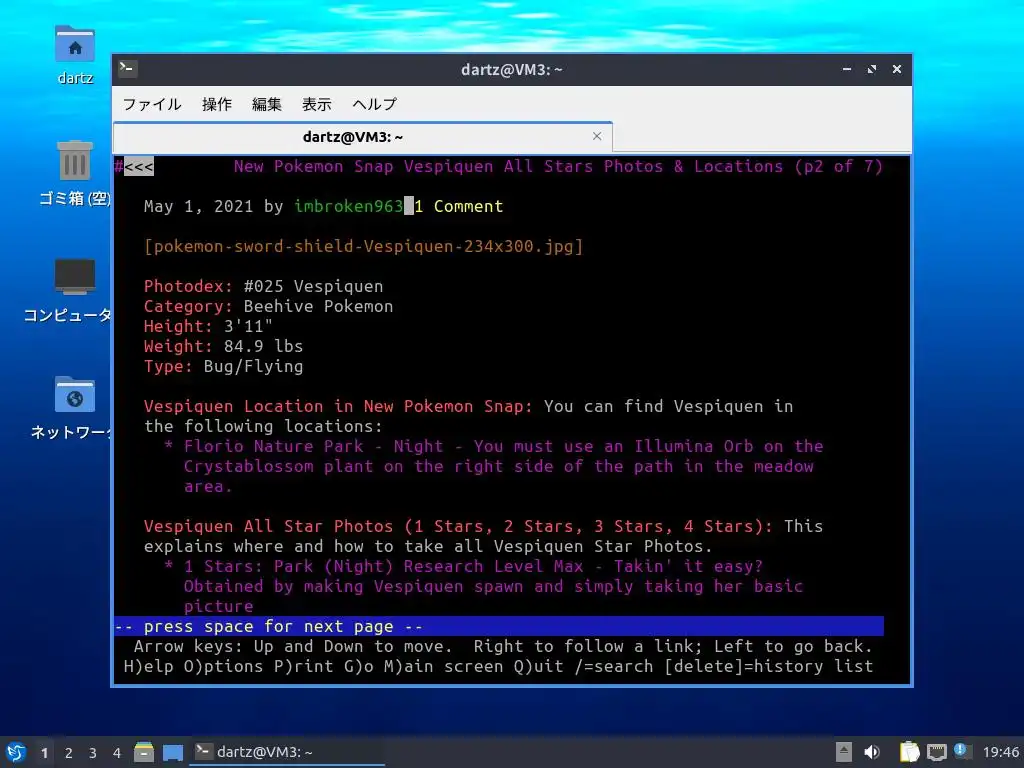Launch the file manager from the taskbar

tap(144, 752)
